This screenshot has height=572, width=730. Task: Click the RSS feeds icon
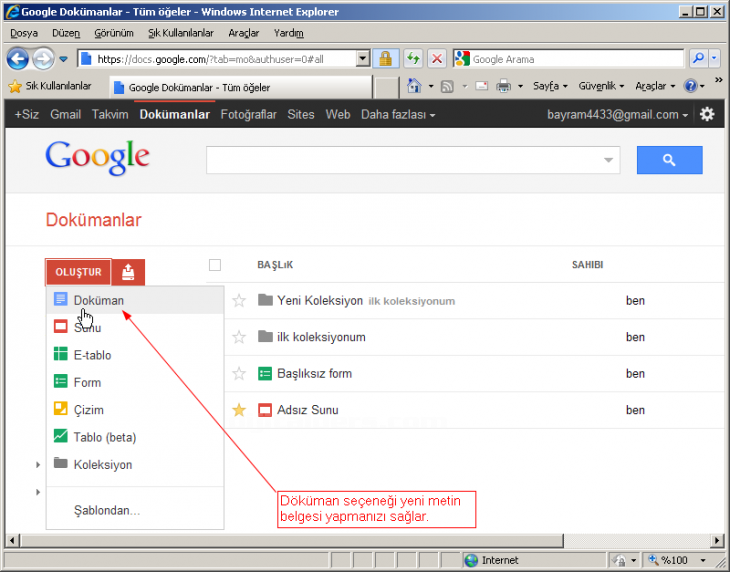click(x=447, y=86)
